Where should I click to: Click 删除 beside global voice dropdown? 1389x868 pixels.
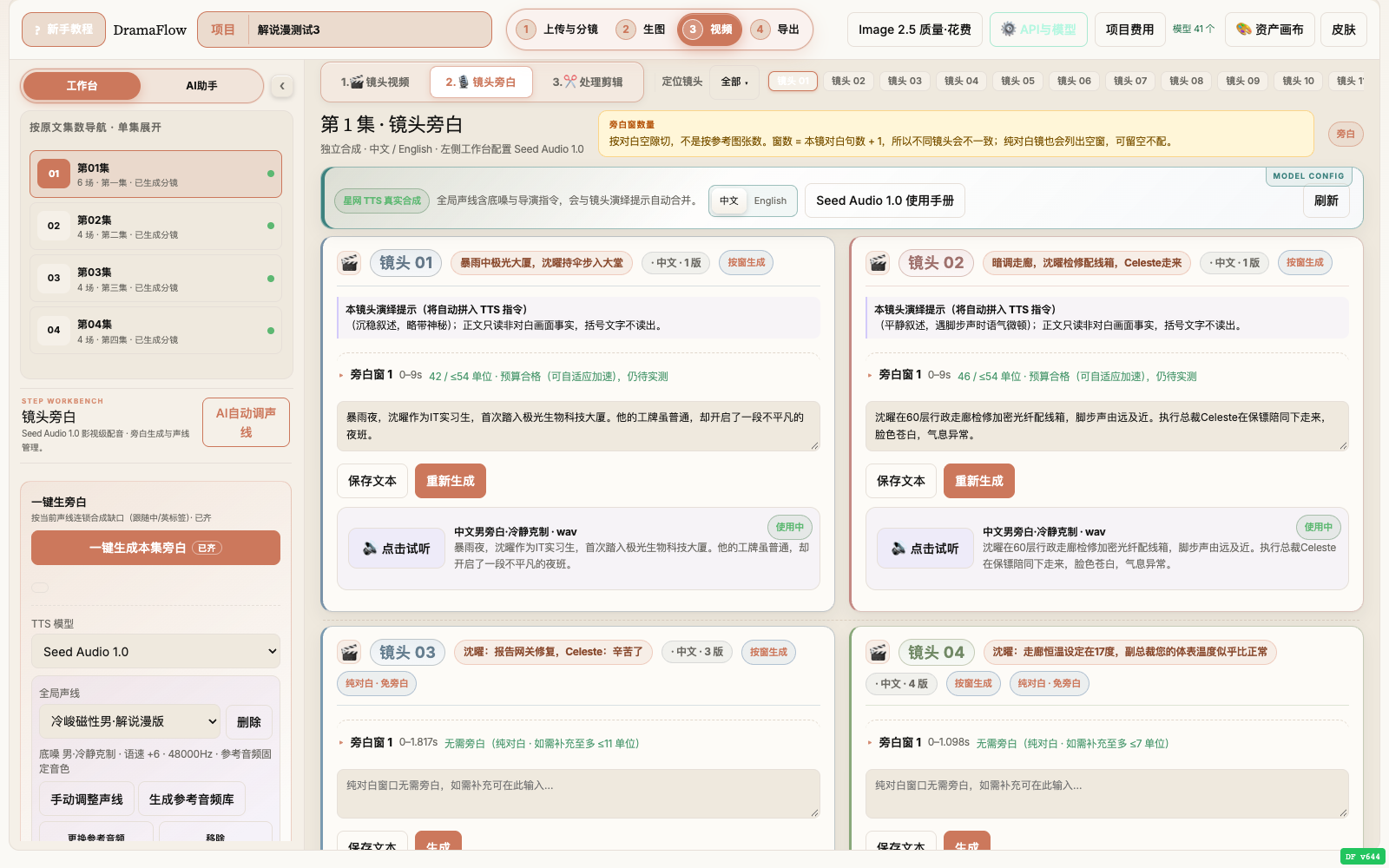tap(249, 722)
